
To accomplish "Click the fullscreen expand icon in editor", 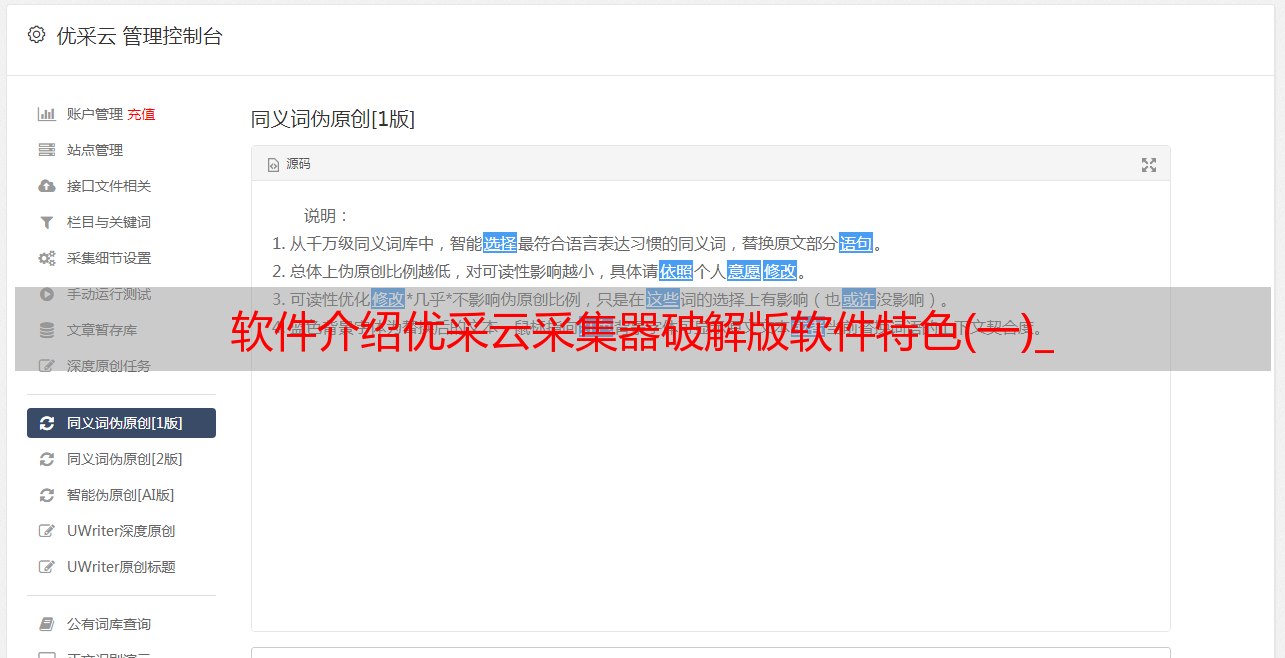I will pyautogui.click(x=1149, y=165).
